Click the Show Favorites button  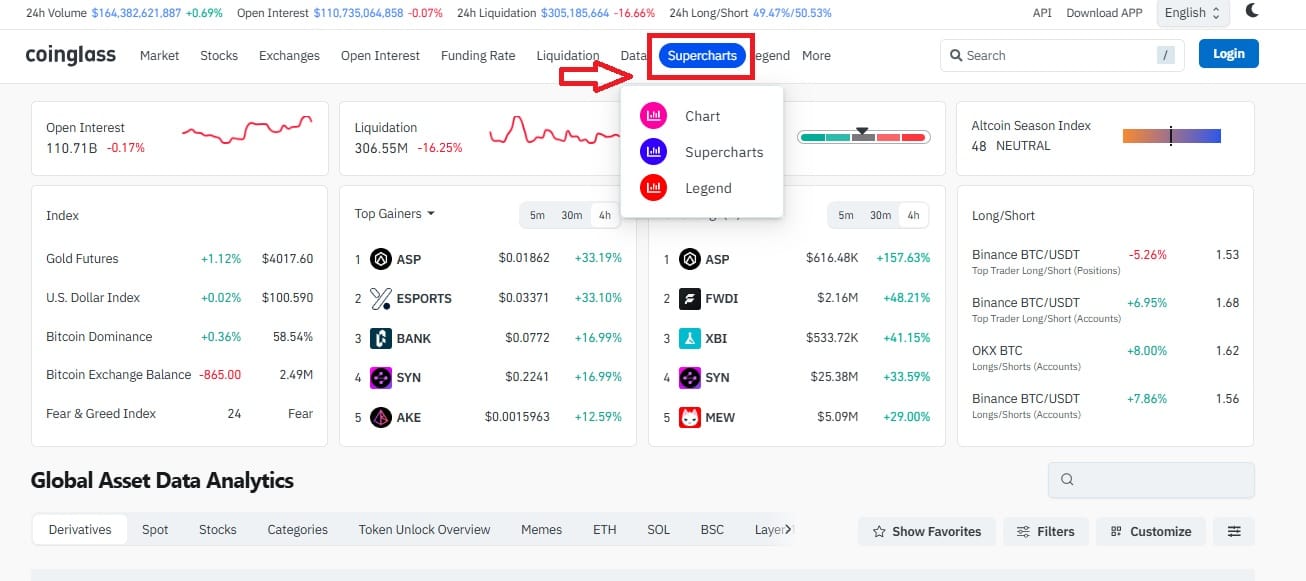click(x=927, y=531)
